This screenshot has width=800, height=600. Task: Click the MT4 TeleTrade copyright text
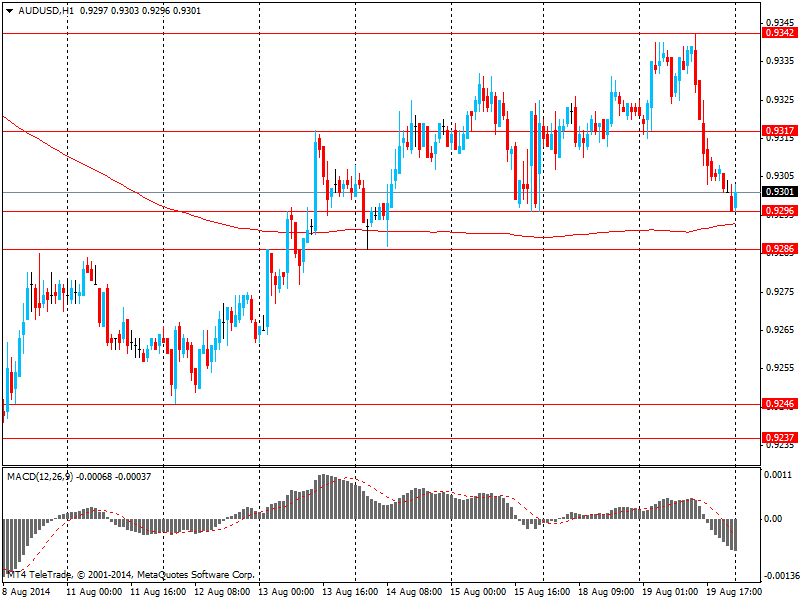point(130,576)
